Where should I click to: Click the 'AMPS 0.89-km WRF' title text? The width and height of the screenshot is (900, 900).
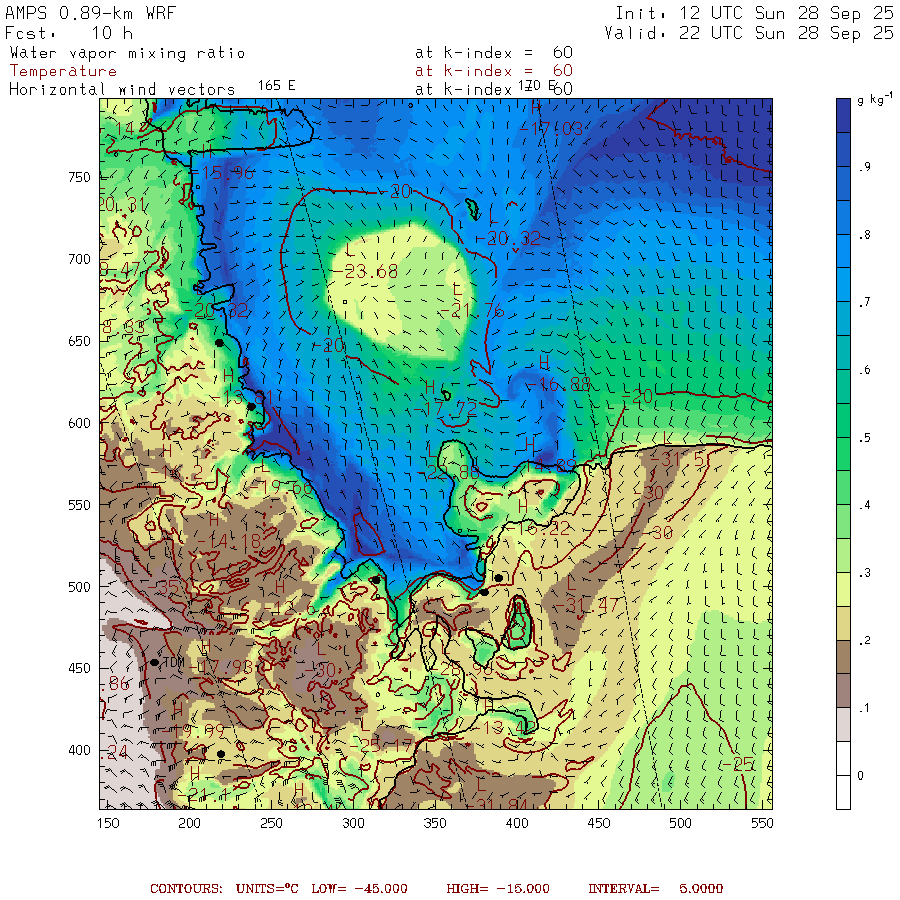coord(90,13)
